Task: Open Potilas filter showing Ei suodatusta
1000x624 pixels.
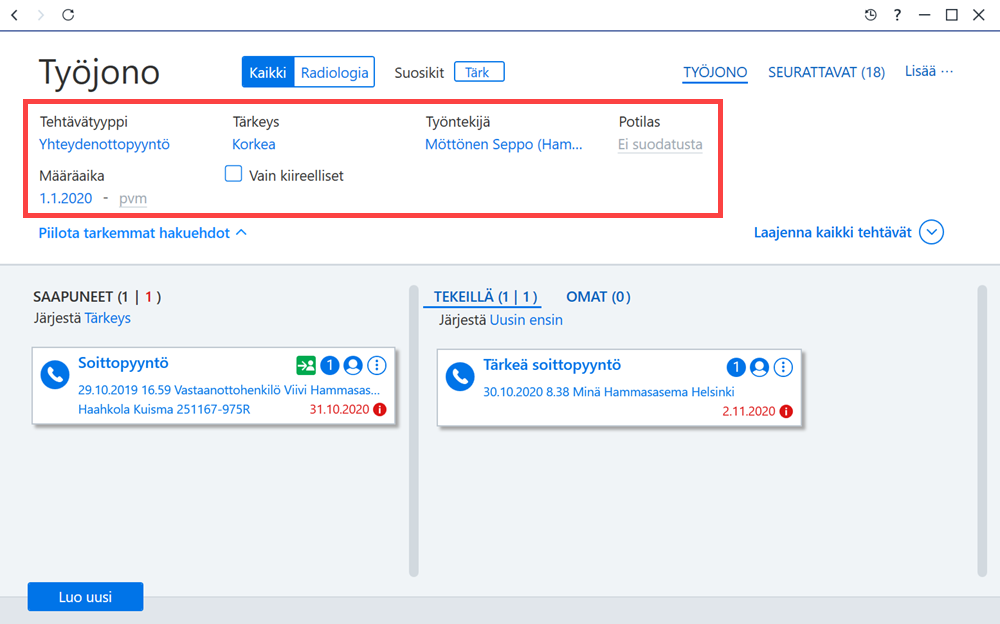Action: click(x=660, y=145)
